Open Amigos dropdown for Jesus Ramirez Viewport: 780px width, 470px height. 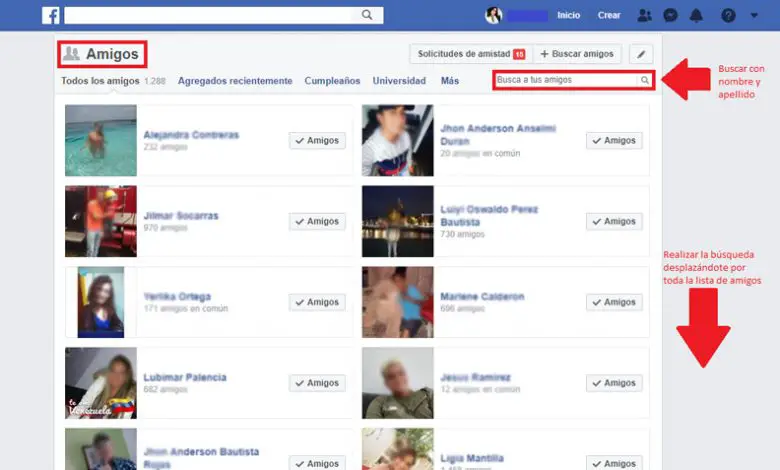click(x=614, y=383)
